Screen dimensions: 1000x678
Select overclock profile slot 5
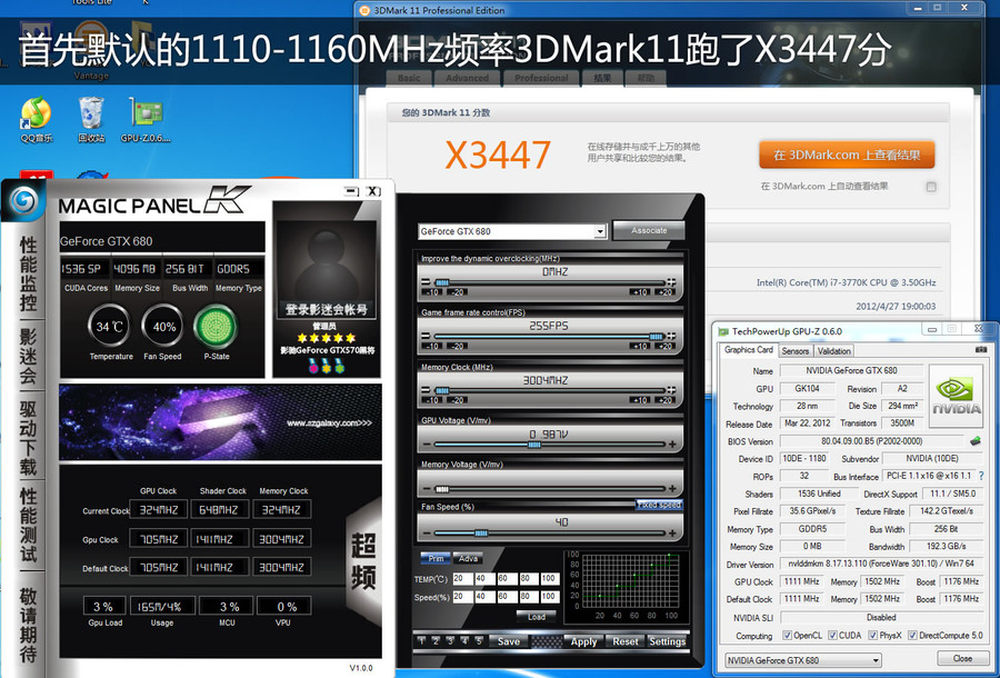tap(478, 640)
